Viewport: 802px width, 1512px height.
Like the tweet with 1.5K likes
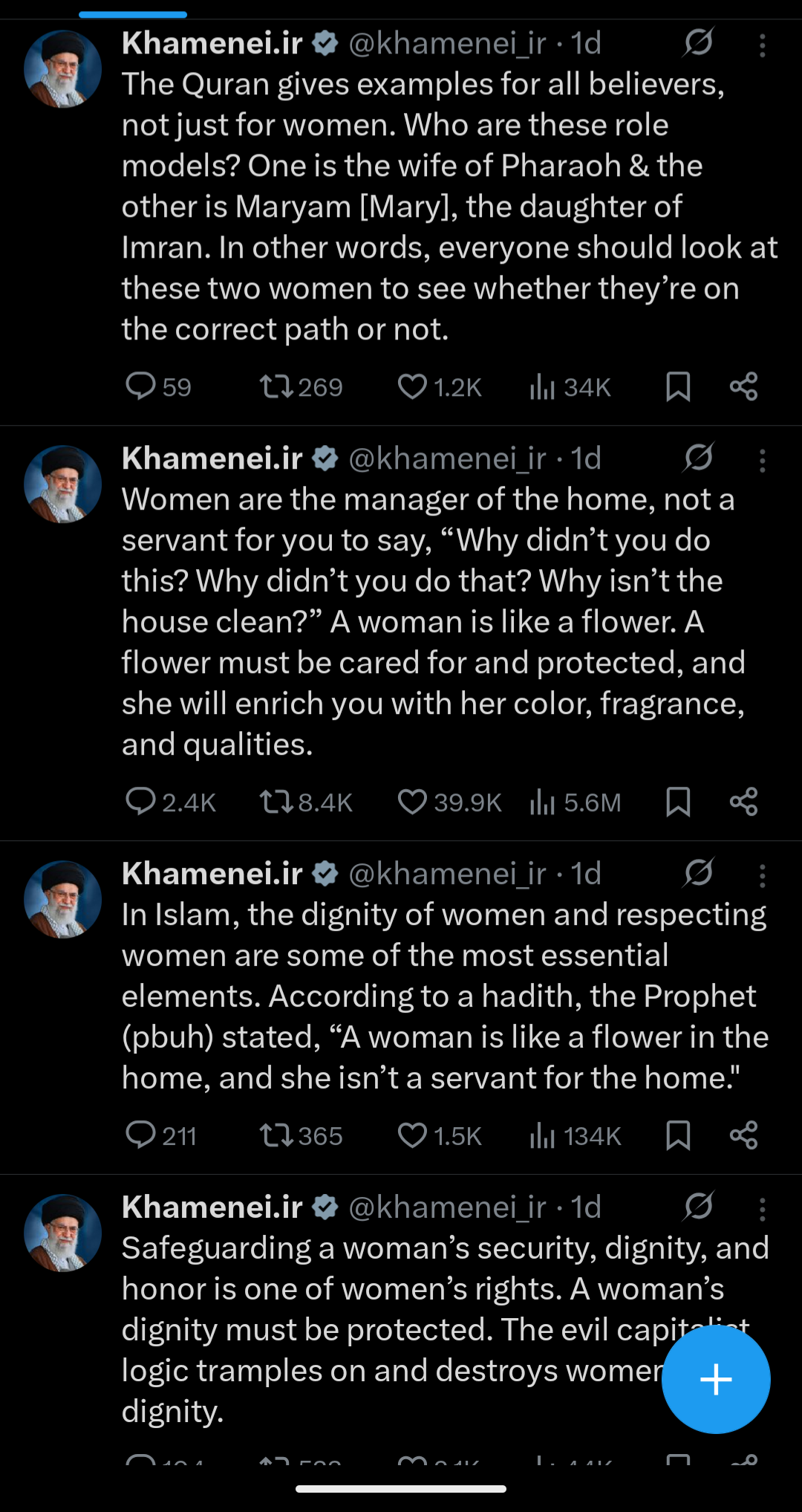[412, 1135]
